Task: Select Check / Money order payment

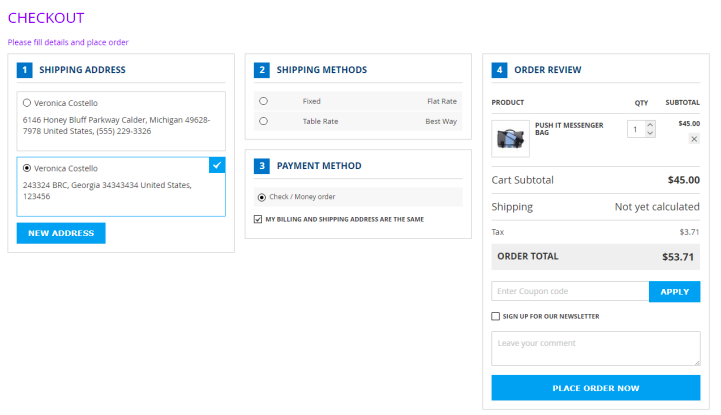Action: pos(262,197)
